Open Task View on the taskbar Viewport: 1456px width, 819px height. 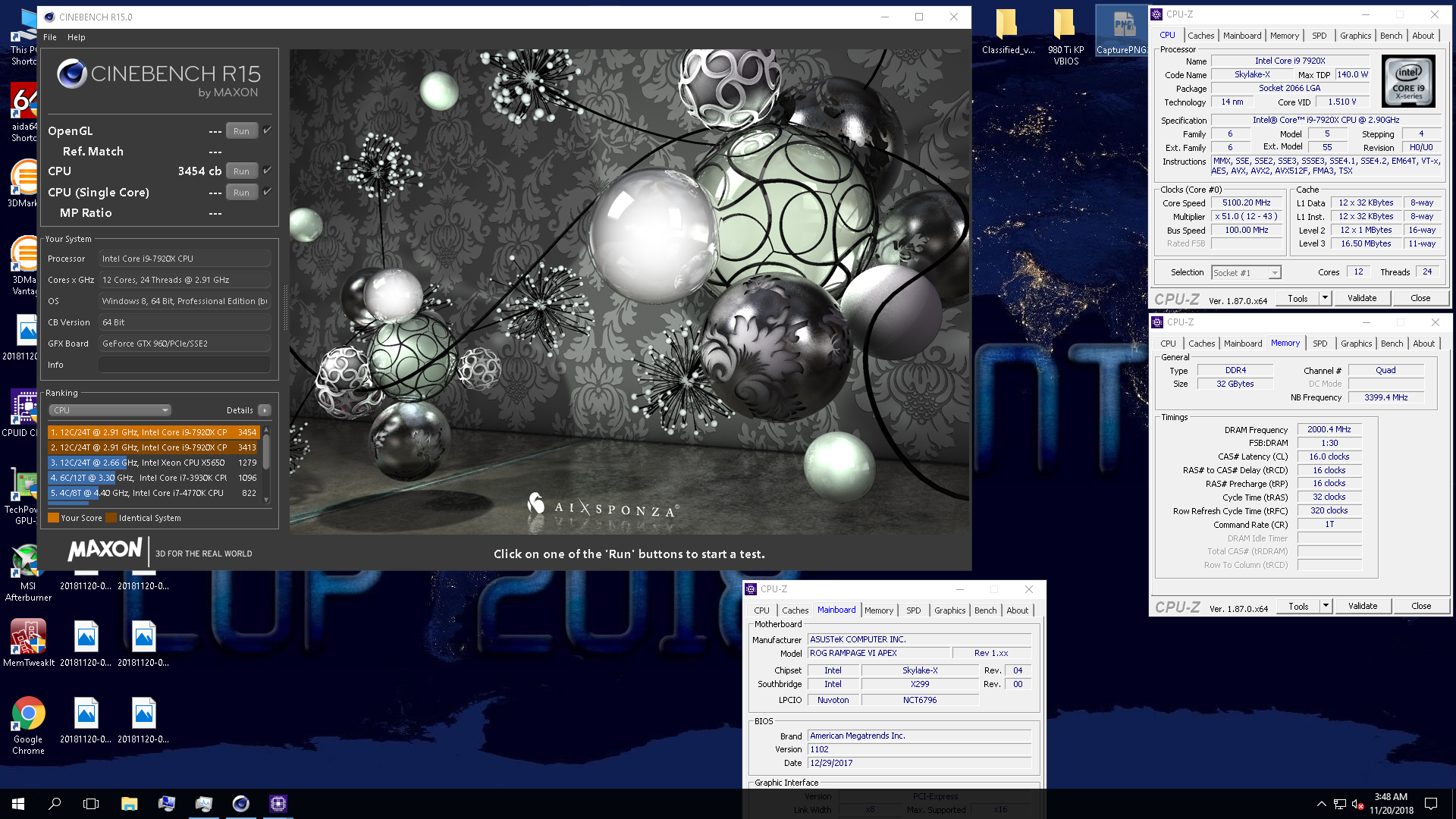(91, 804)
